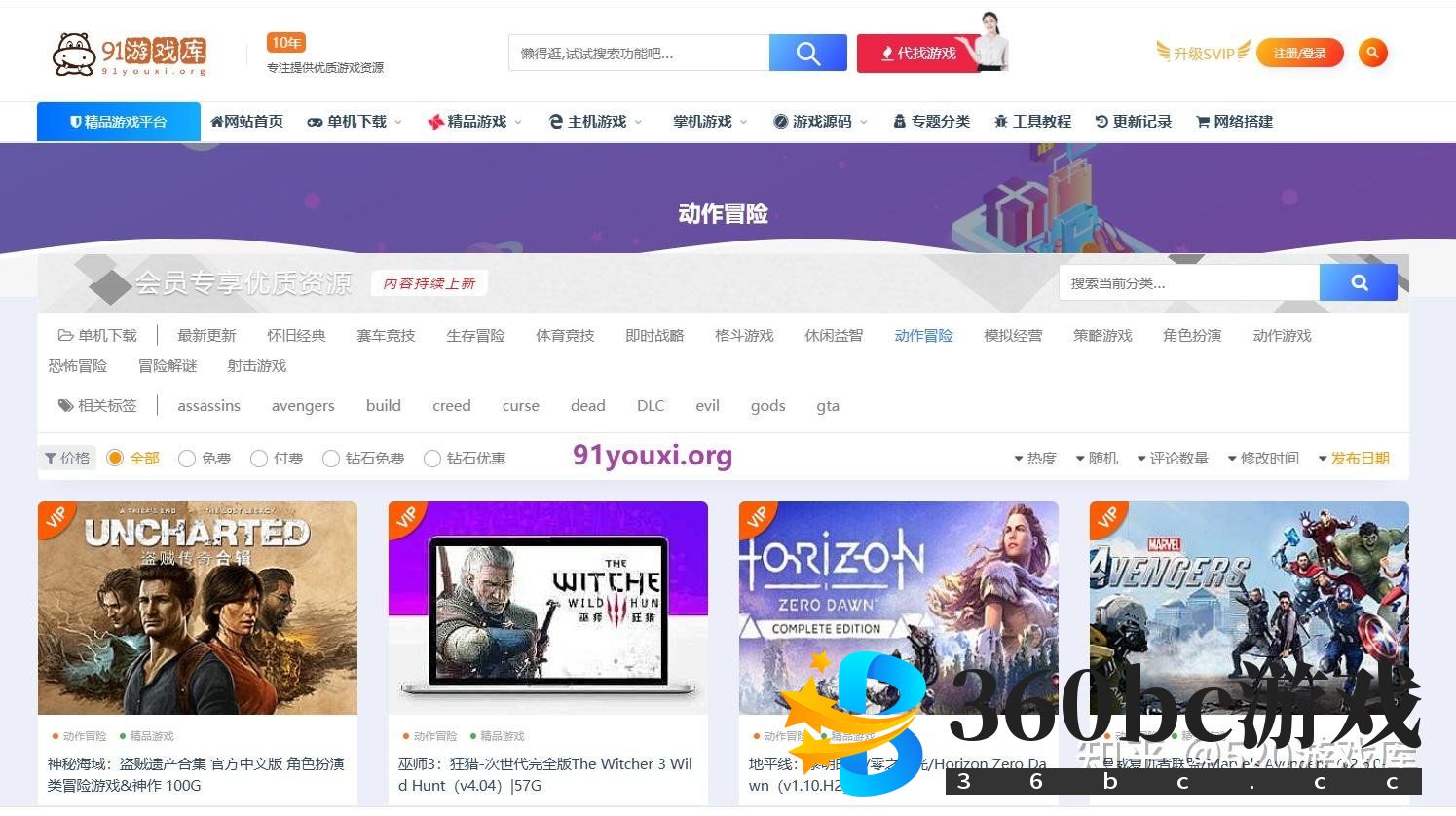Click the round orange search icon
Image resolution: width=1456 pixels, height=816 pixels.
[1372, 53]
